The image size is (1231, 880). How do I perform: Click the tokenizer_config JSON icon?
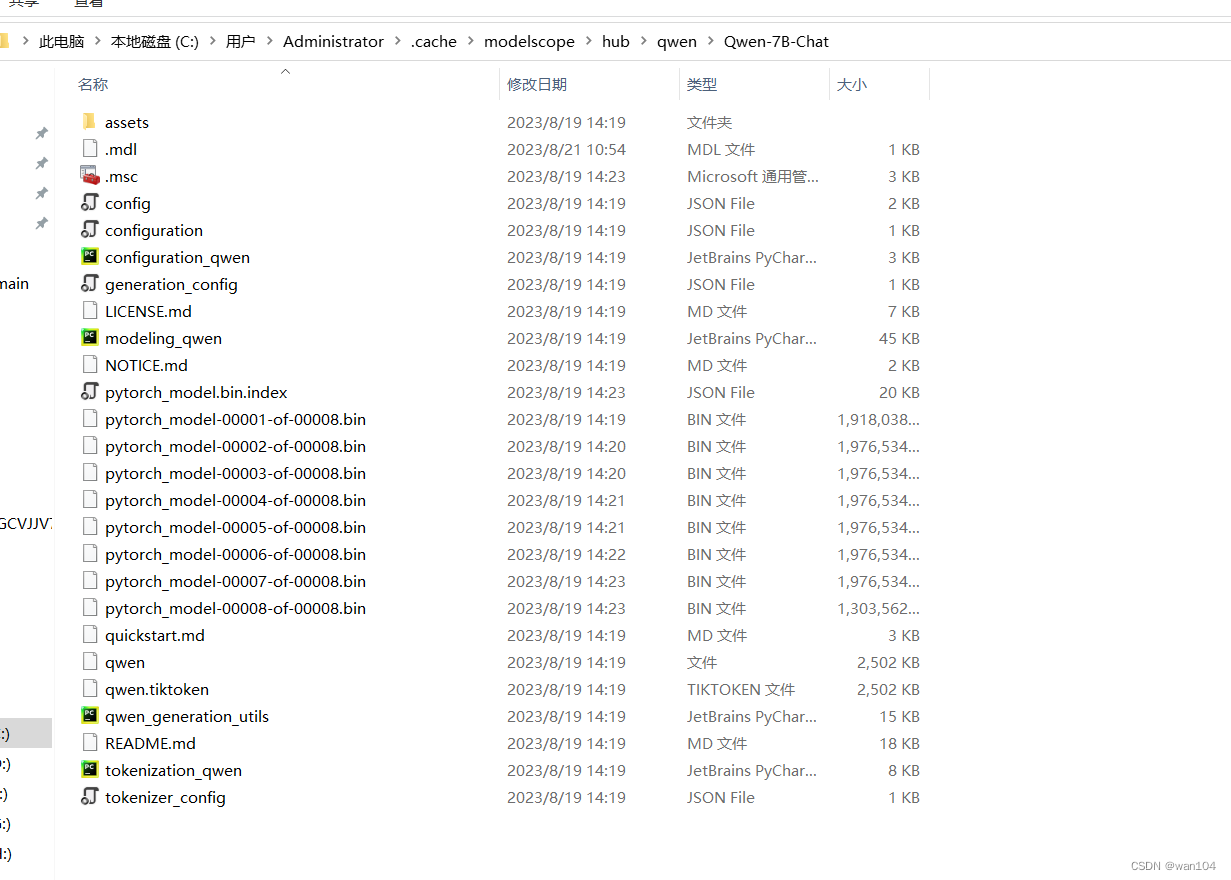click(x=89, y=797)
